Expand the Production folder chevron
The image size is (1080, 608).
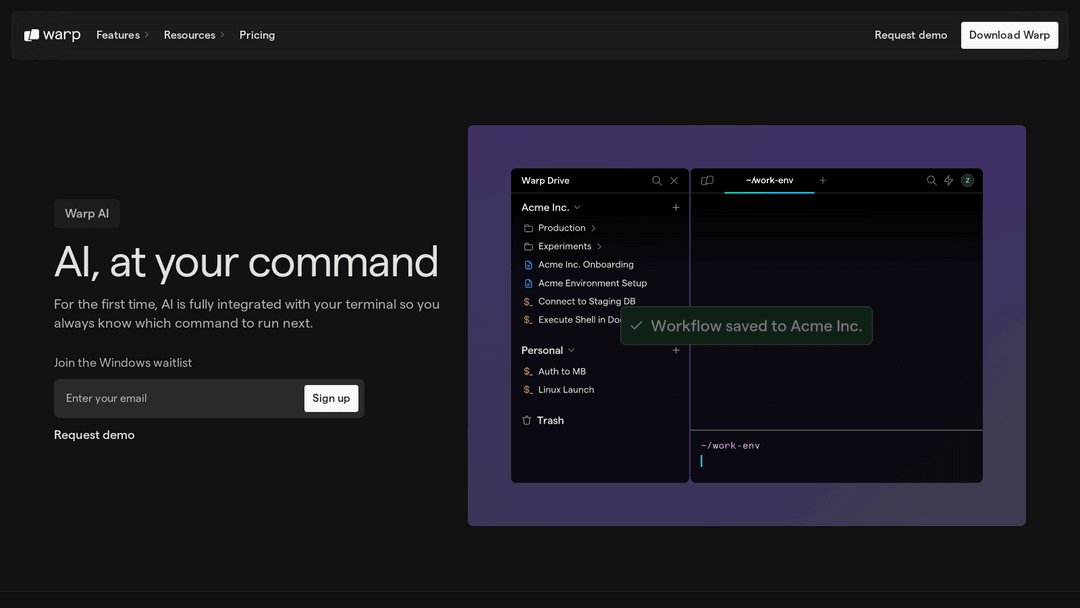[x=593, y=228]
